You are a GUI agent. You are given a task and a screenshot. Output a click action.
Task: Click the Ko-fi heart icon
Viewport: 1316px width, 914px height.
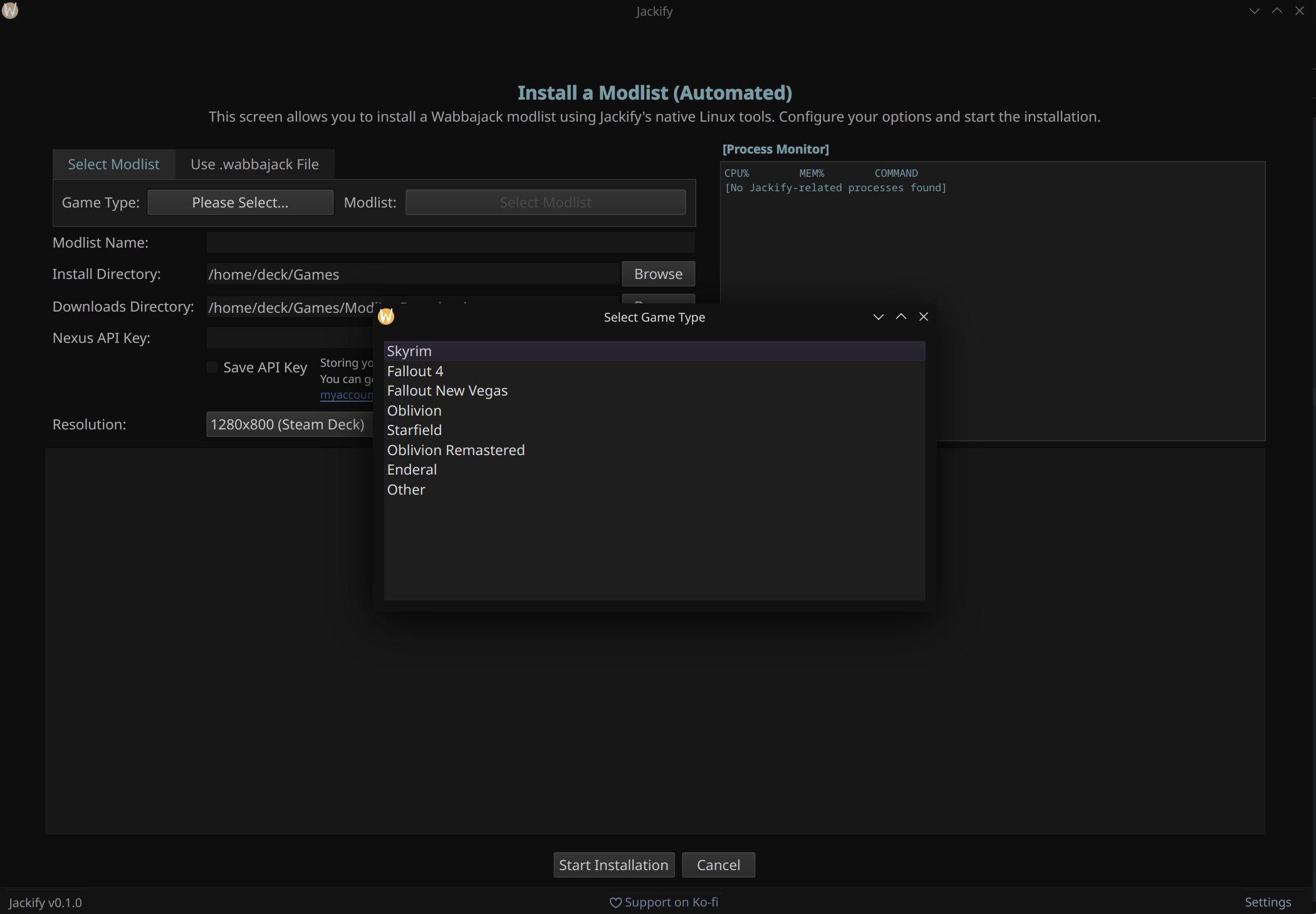[x=615, y=903]
